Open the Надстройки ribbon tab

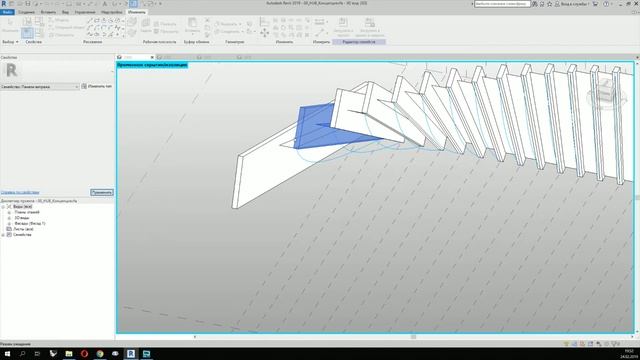[111, 12]
